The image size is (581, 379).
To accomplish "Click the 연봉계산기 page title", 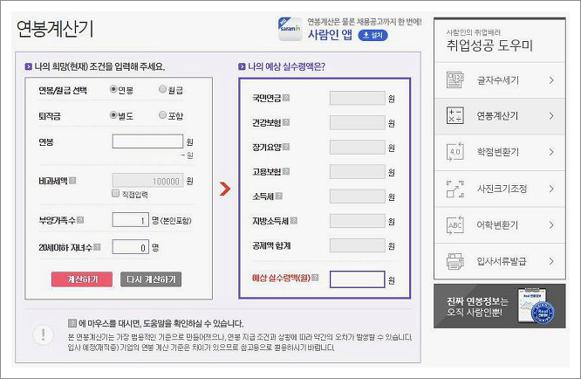I will (55, 29).
